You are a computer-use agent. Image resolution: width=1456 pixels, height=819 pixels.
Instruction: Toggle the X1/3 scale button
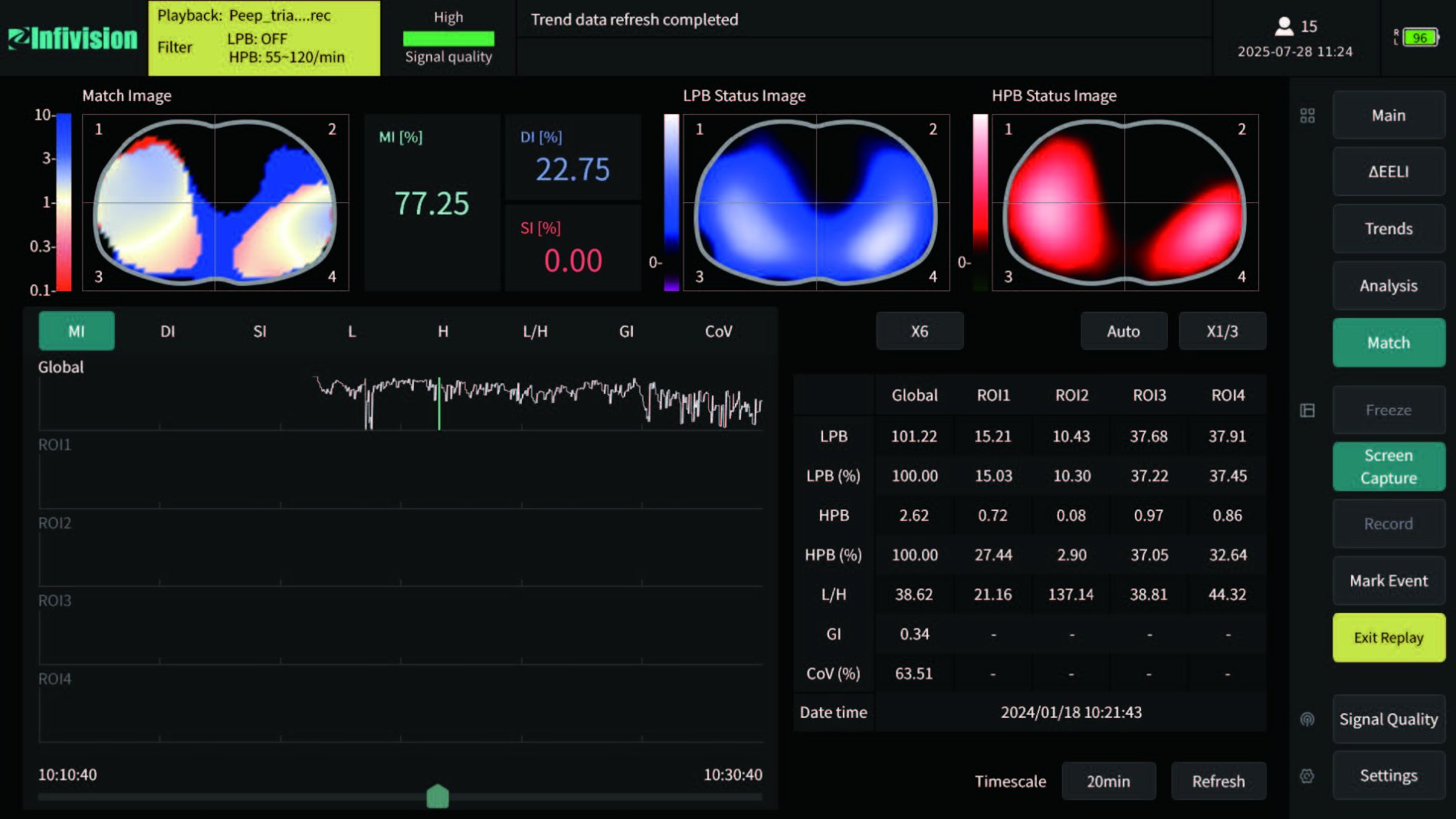[x=1222, y=331]
